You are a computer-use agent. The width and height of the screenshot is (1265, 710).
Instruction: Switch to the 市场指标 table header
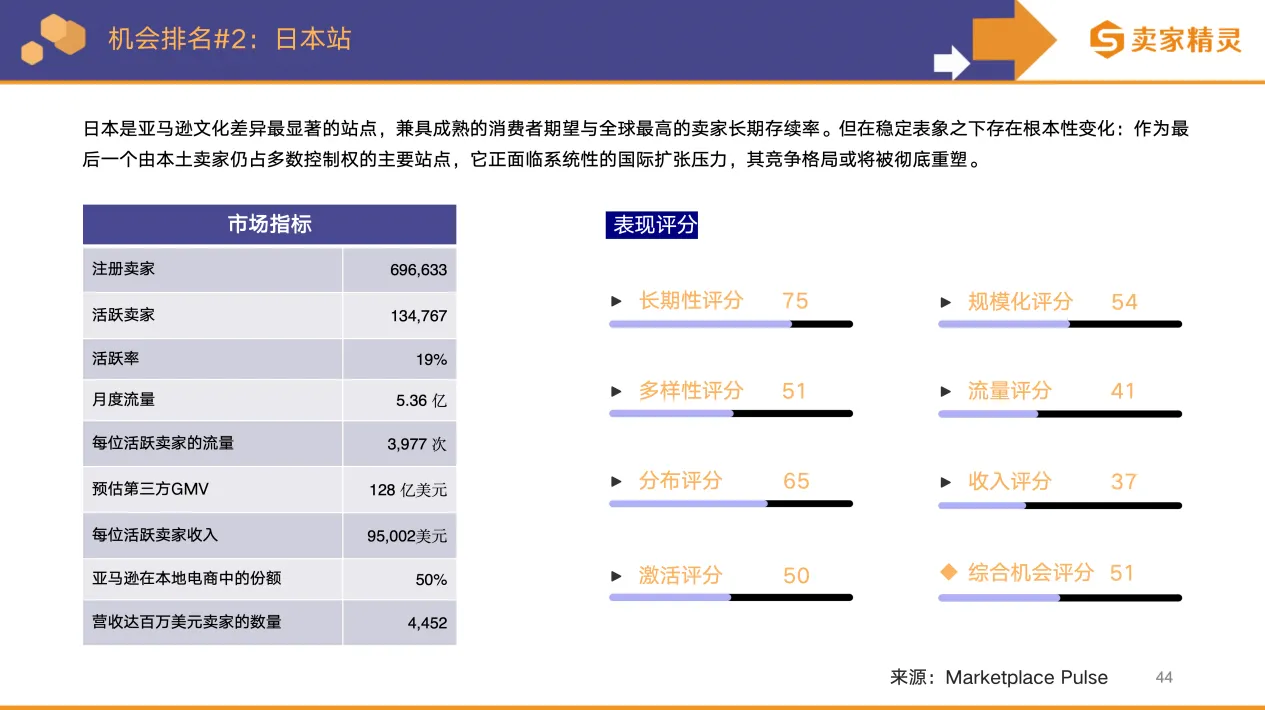point(269,224)
